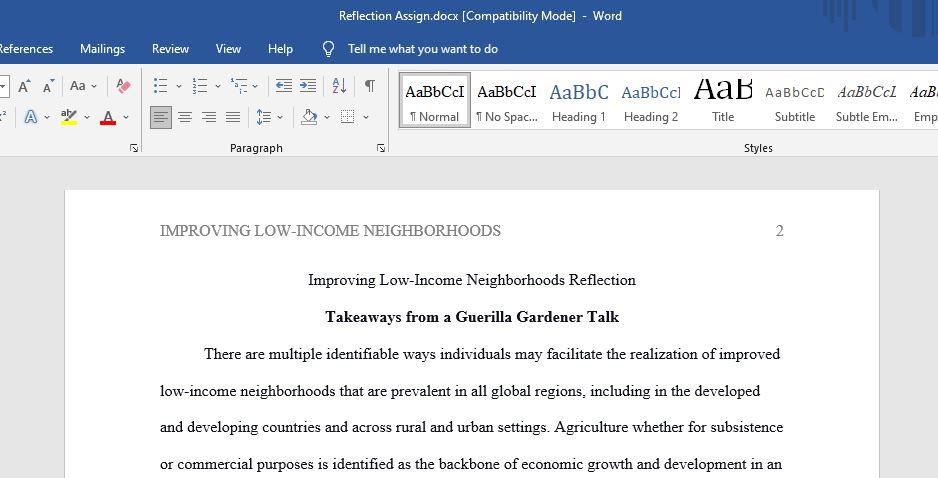Image resolution: width=938 pixels, height=478 pixels.
Task: Apply the No Spacing style
Action: click(x=507, y=101)
